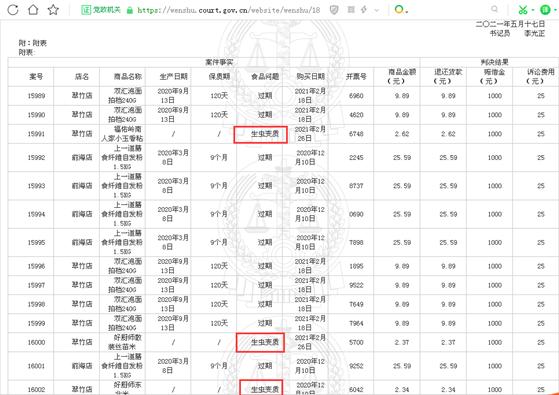
Task: Toggle reader mode icon in address bar
Action: (x=351, y=10)
